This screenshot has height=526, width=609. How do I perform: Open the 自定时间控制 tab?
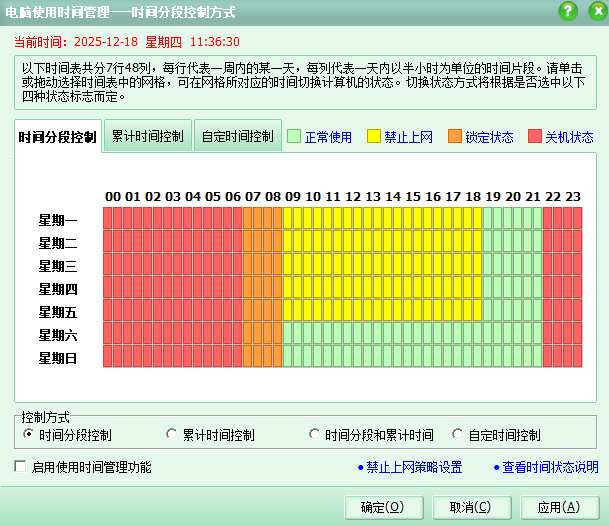pos(237,136)
